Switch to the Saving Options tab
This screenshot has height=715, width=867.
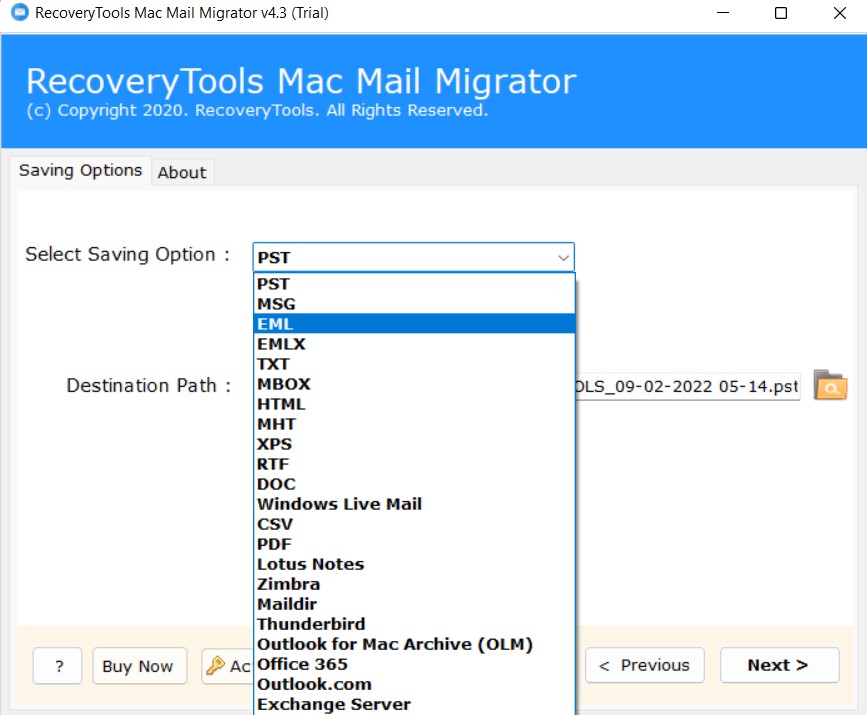click(x=80, y=170)
